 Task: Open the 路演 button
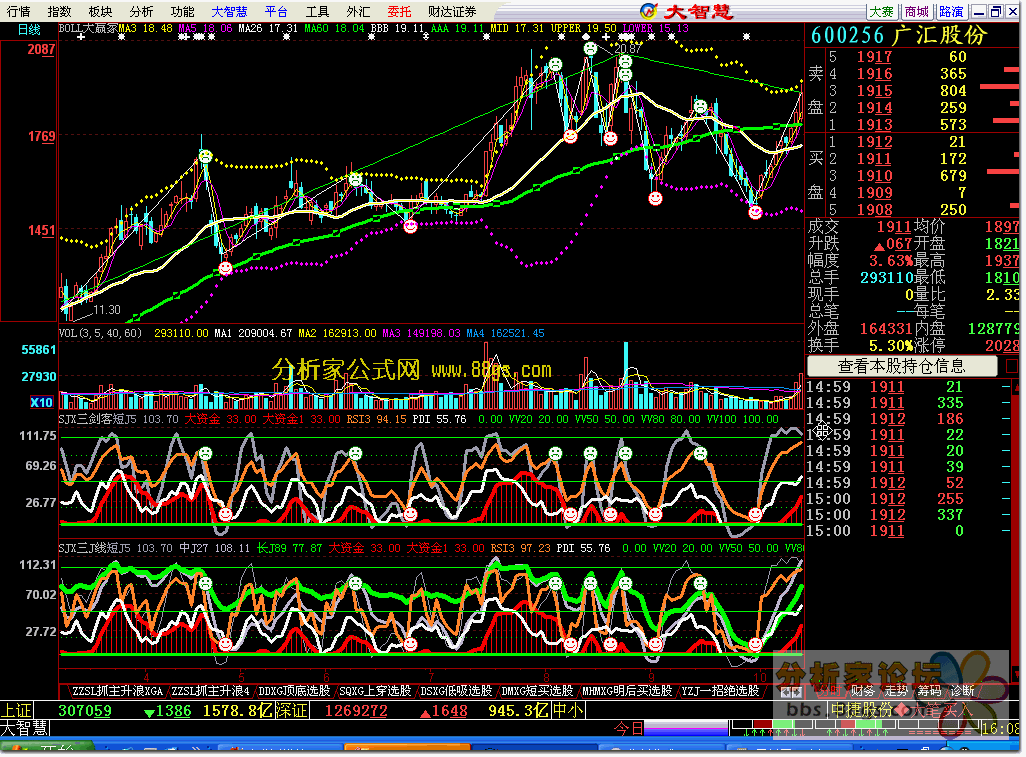pyautogui.click(x=951, y=11)
